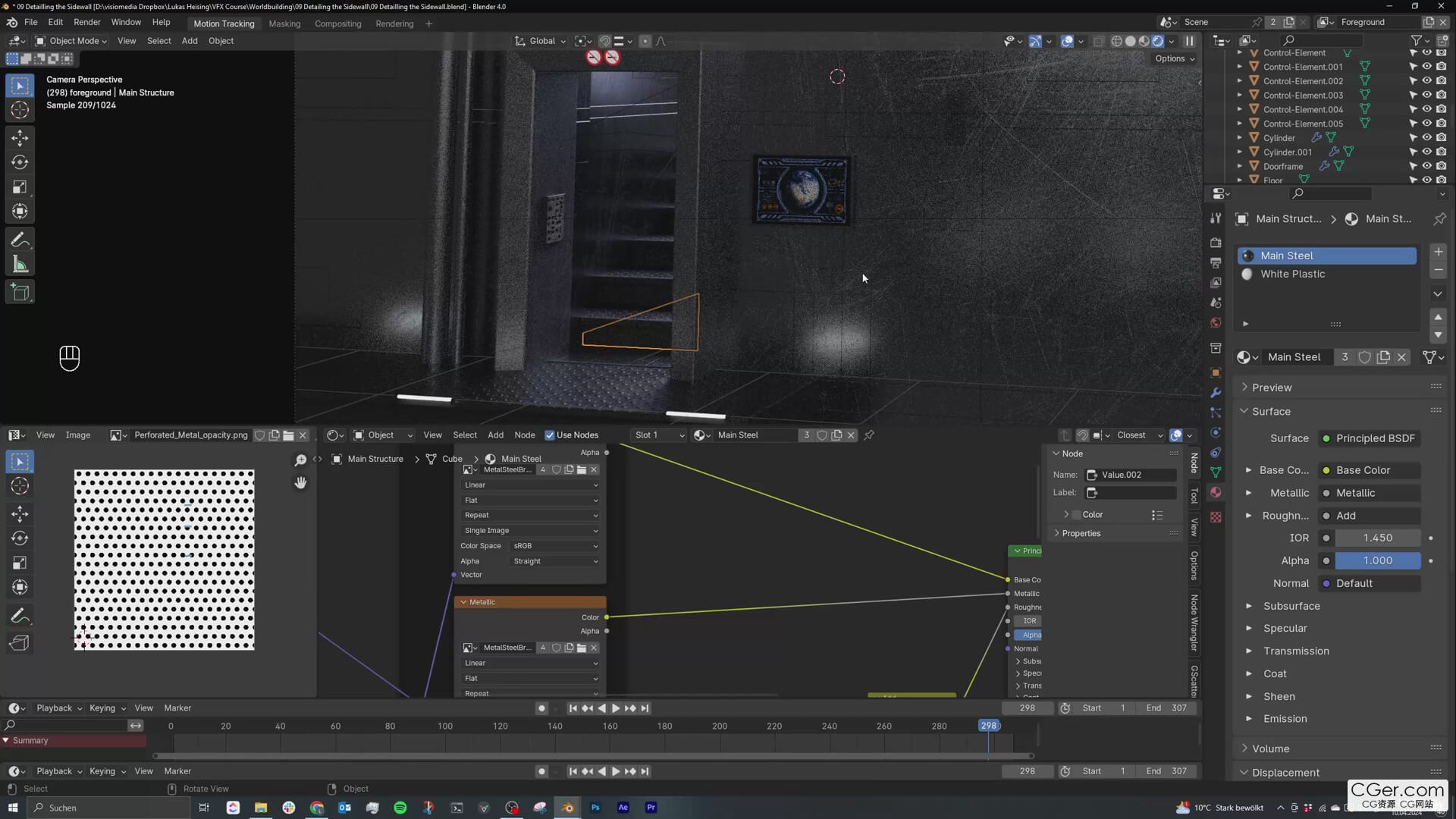The image size is (1456, 819).
Task: Open the Texture properties tab
Action: tap(1216, 517)
